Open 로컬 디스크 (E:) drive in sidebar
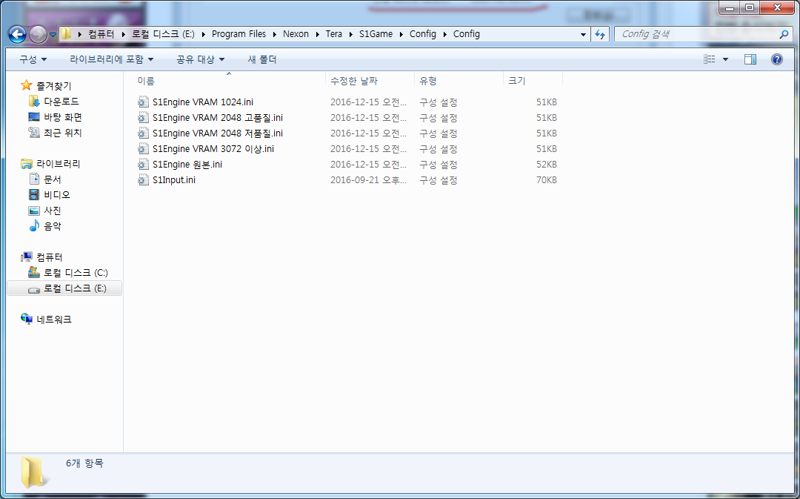Screen dimensions: 800x499 (74, 288)
